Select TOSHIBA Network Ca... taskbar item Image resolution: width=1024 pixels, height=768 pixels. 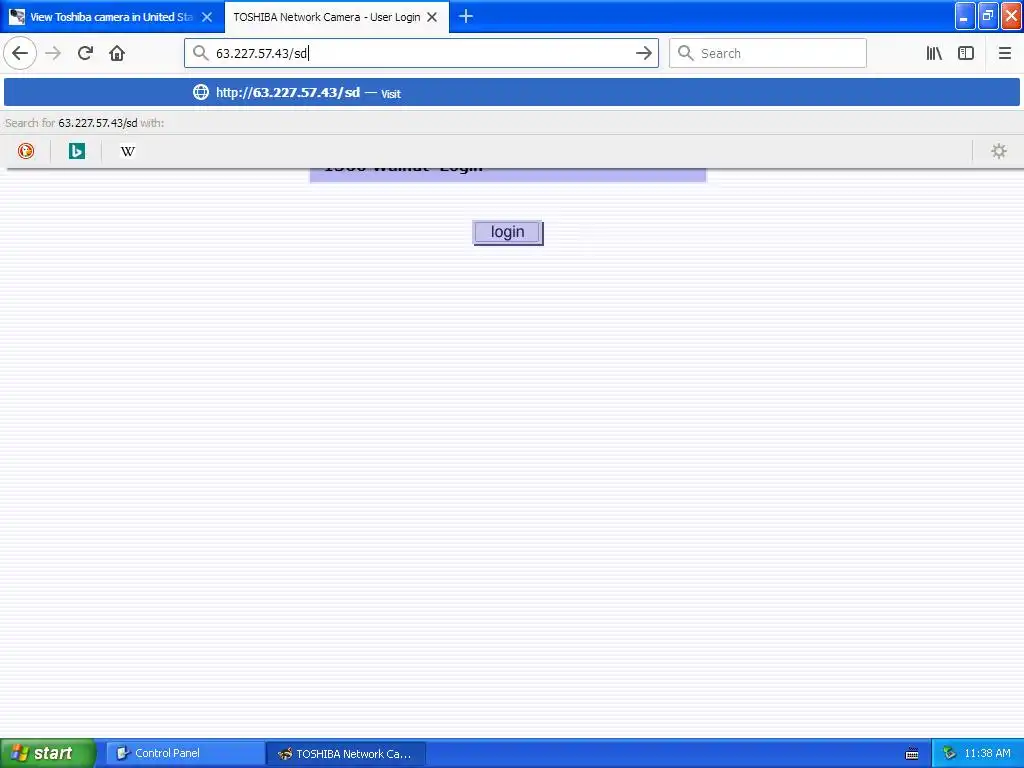[x=346, y=754]
